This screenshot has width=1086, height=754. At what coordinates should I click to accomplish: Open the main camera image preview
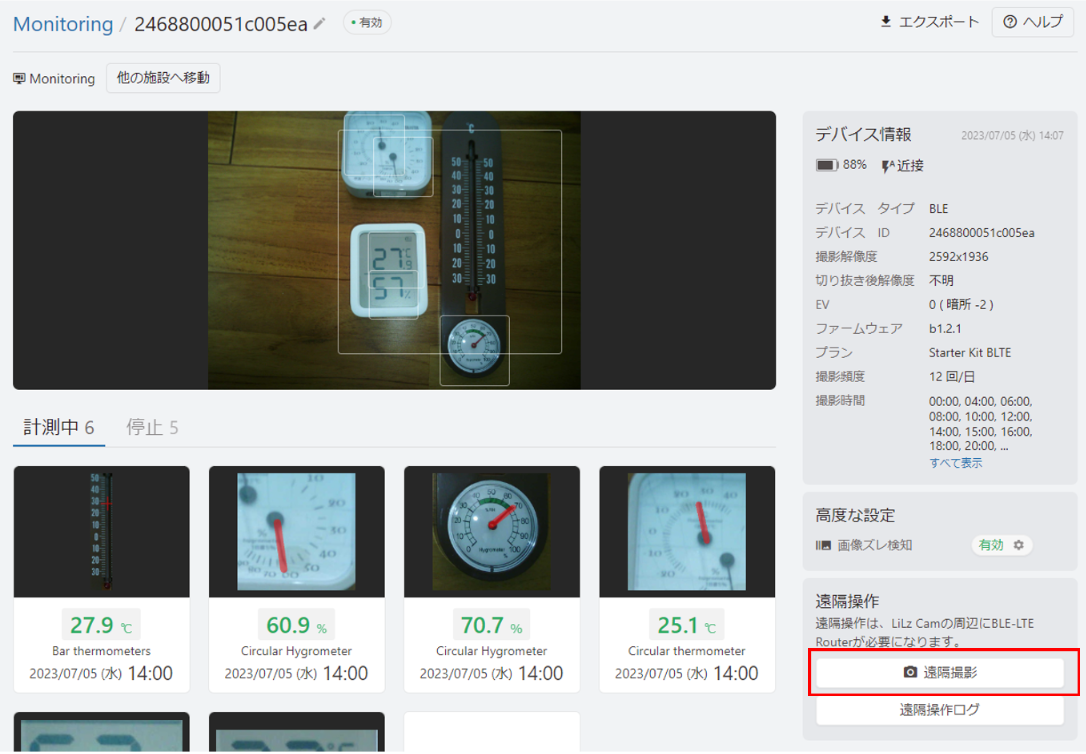[x=394, y=250]
